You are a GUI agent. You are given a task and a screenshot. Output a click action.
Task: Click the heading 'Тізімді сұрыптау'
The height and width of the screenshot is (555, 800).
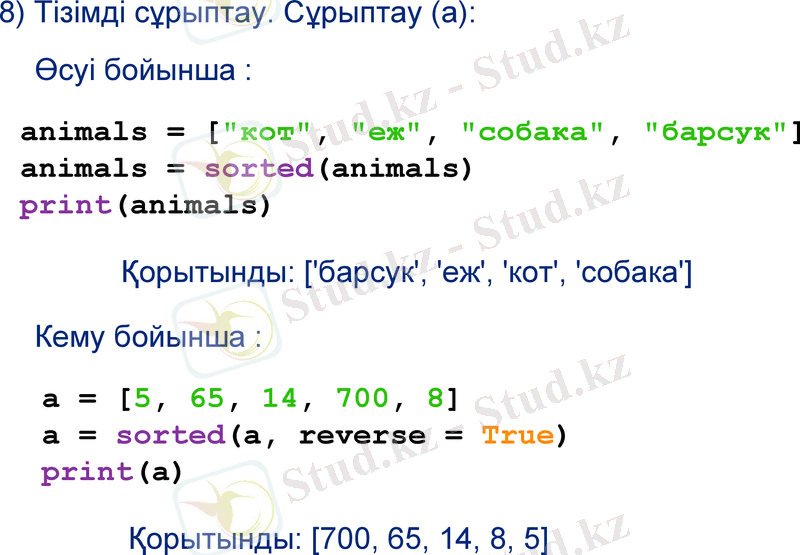(145, 19)
